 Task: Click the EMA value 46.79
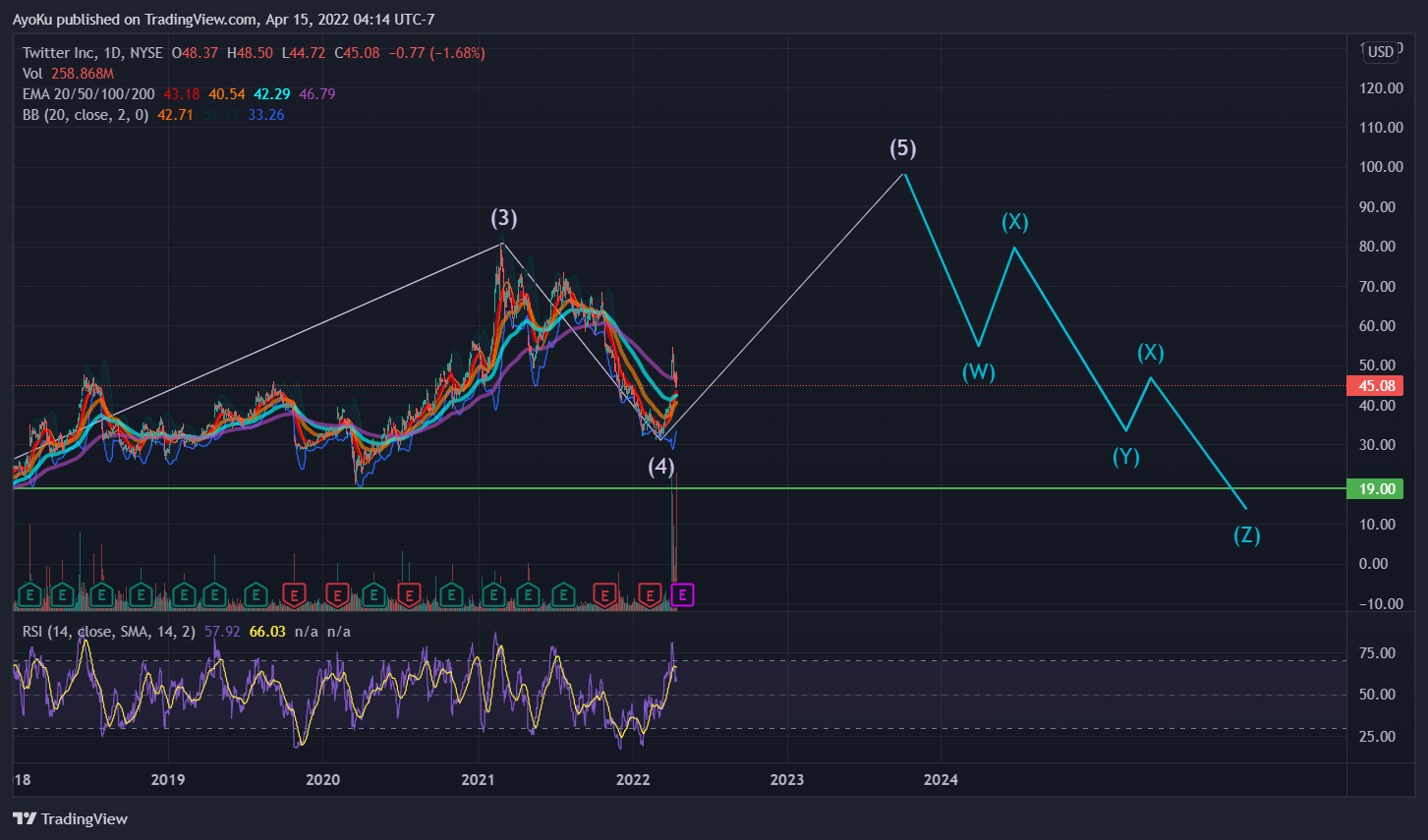317,94
